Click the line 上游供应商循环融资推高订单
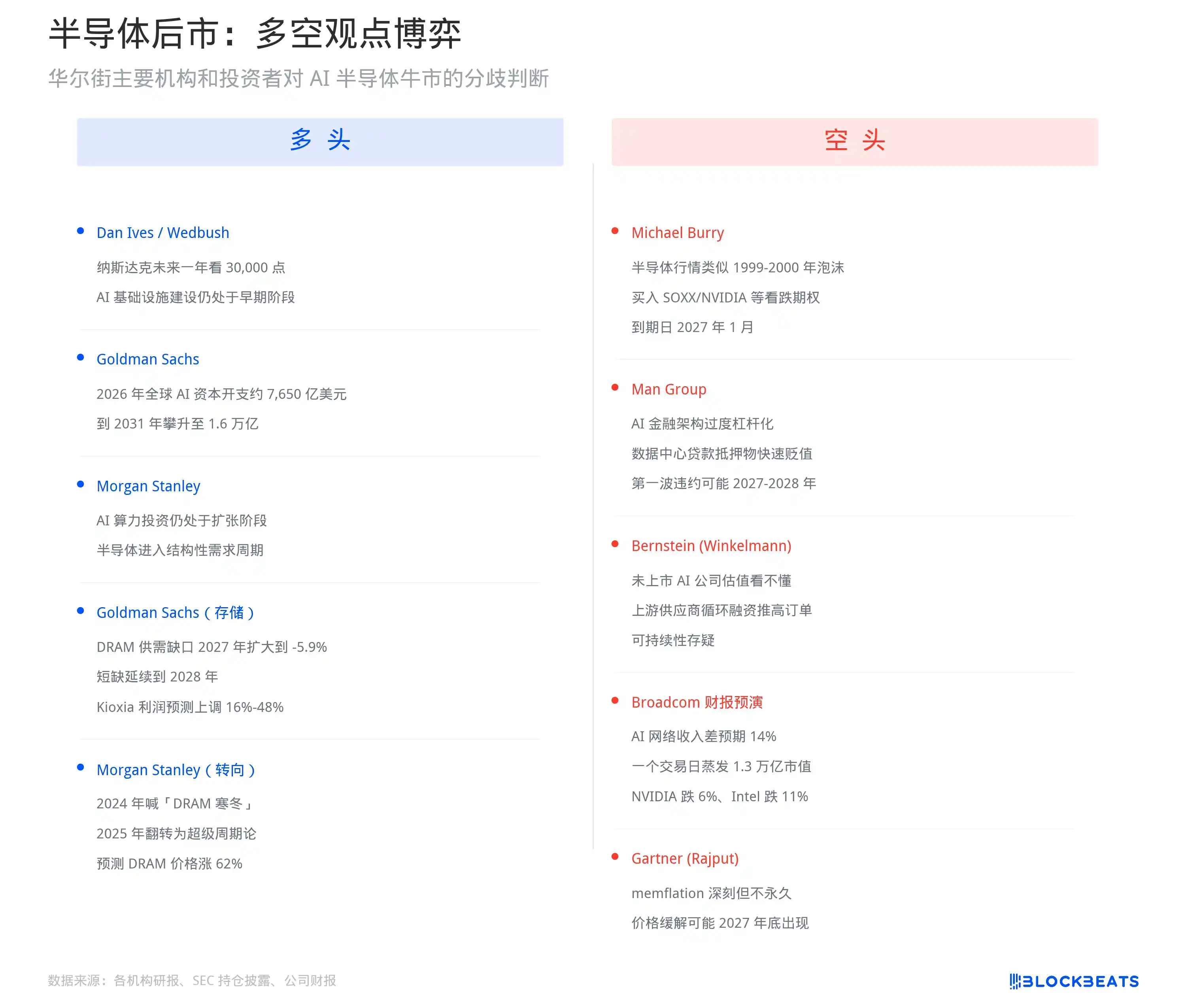1186x1008 pixels. (721, 610)
